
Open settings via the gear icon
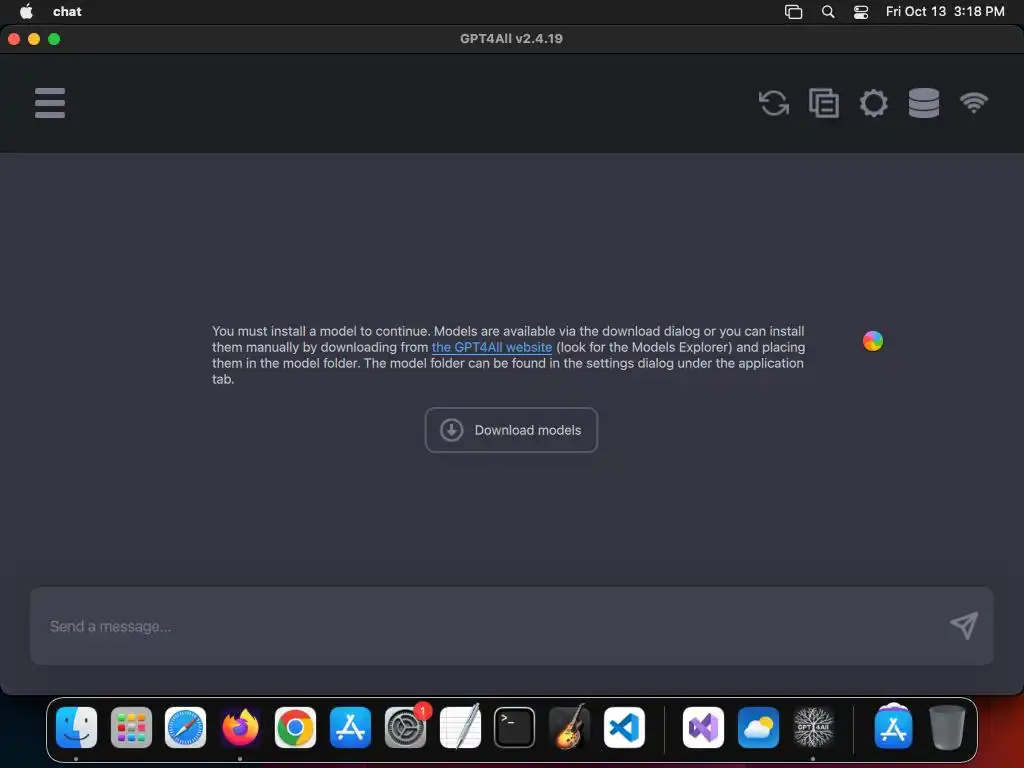pos(874,103)
